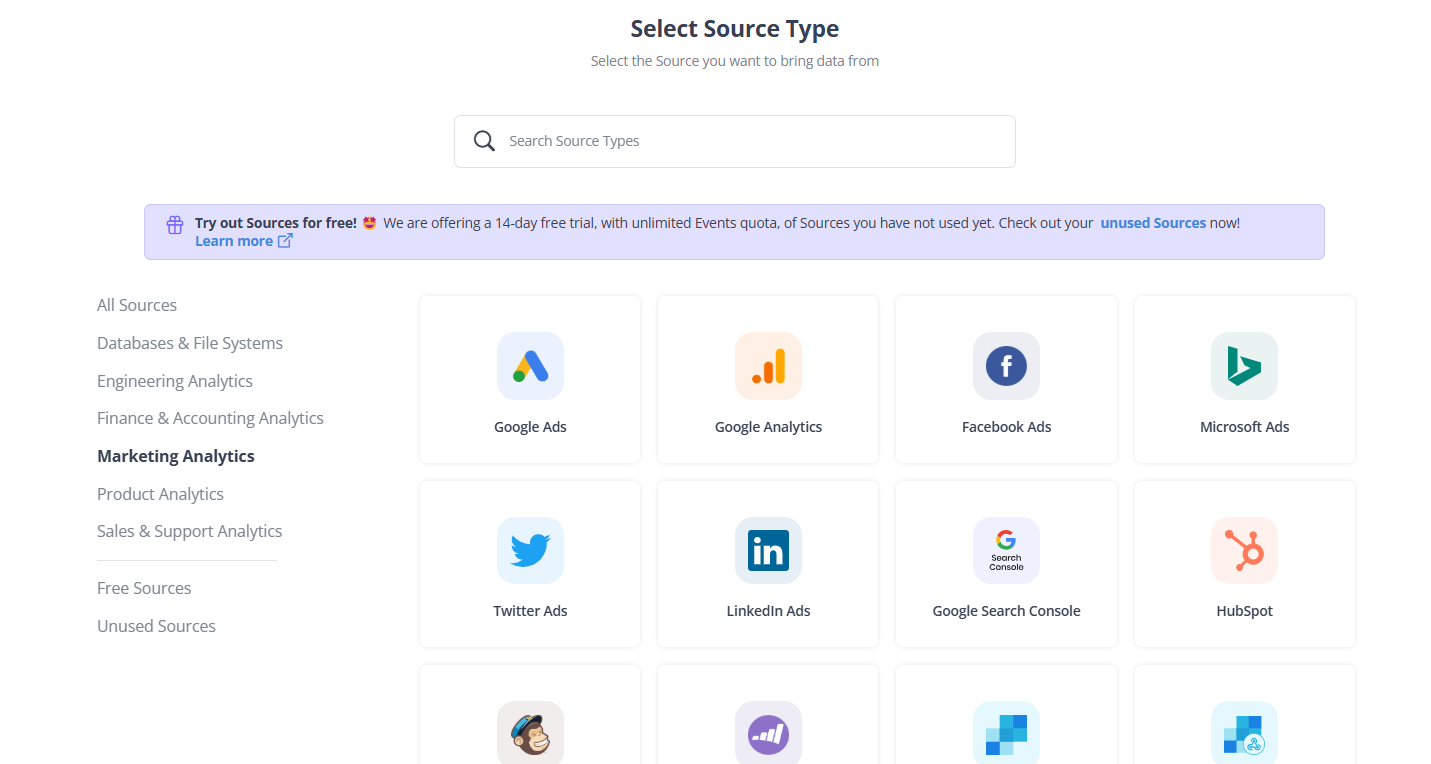Click the Microsoft Ads label text

1244,427
